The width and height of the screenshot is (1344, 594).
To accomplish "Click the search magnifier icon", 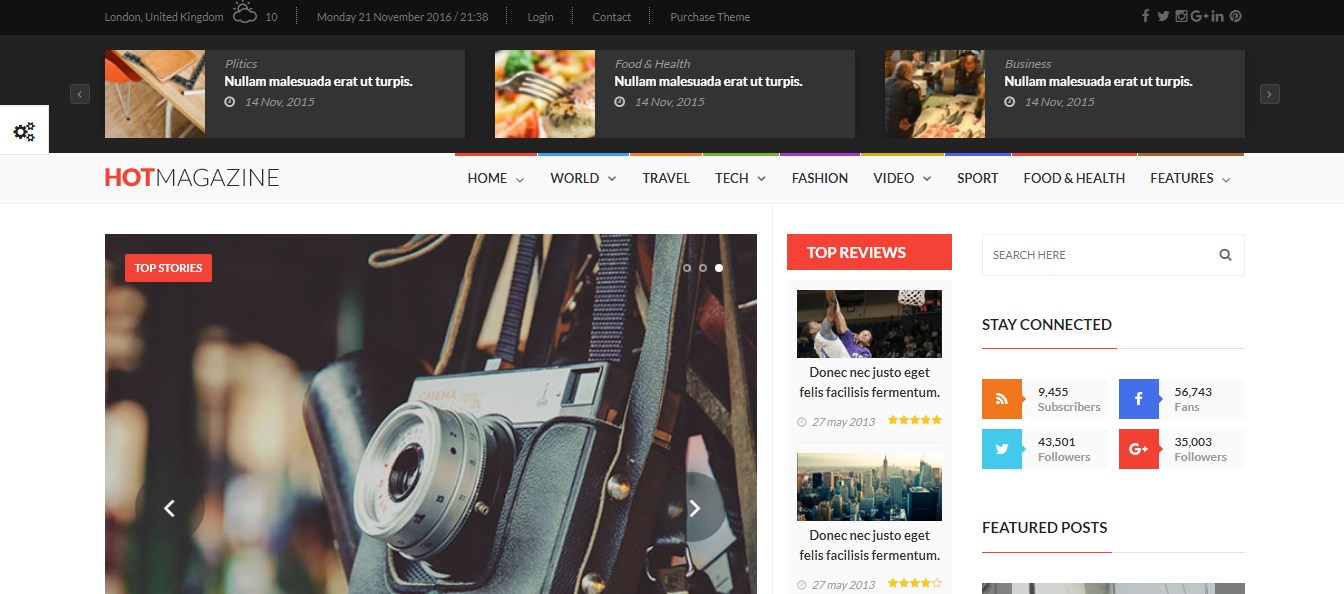I will [x=1225, y=254].
